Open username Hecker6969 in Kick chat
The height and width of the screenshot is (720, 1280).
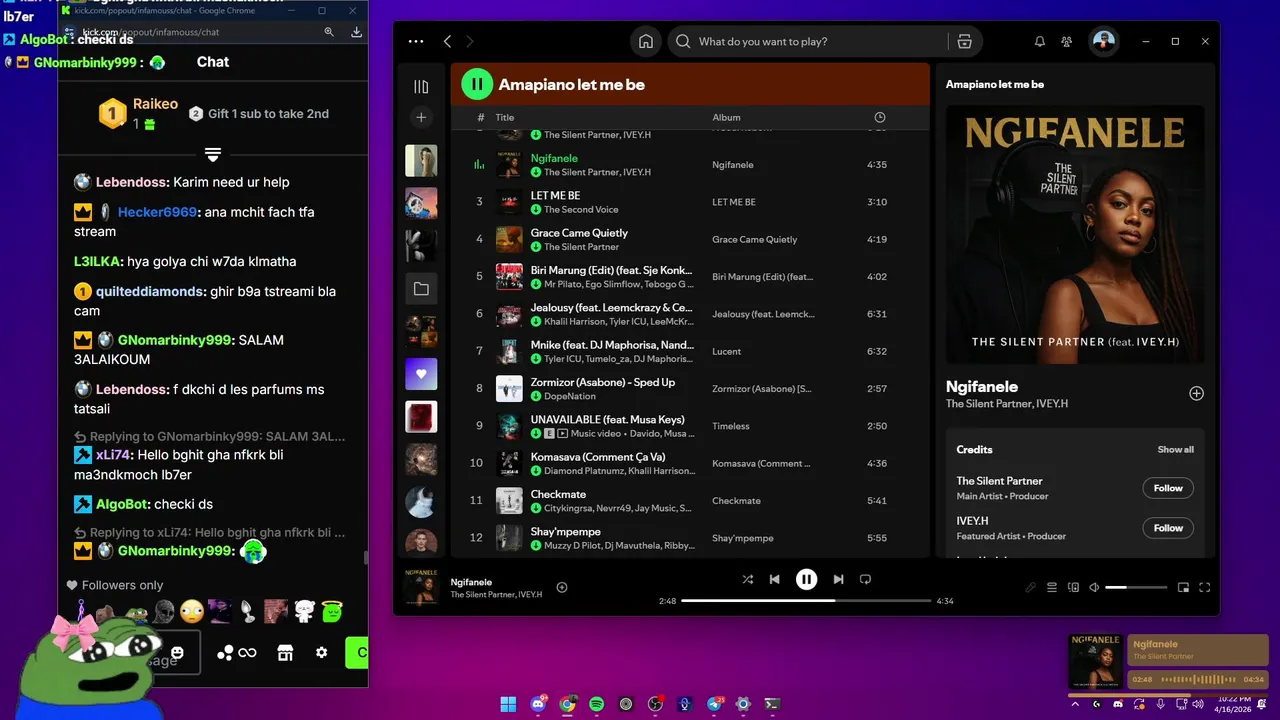[x=157, y=212]
